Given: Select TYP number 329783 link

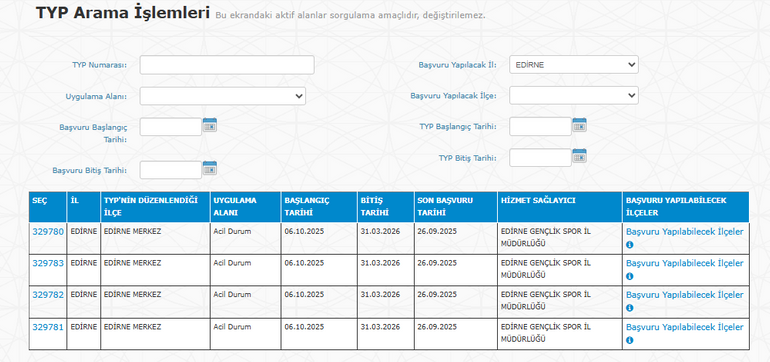Looking at the screenshot, I should point(48,263).
